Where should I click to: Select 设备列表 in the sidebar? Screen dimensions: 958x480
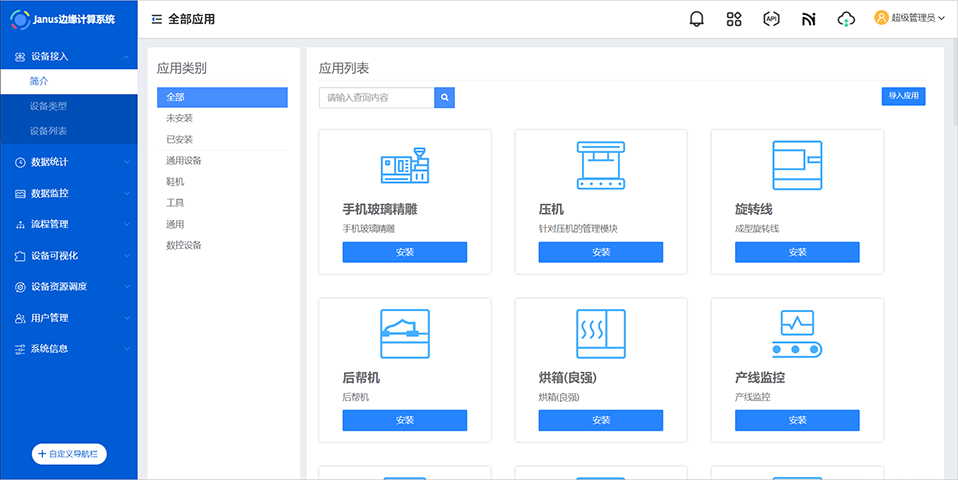pos(48,131)
